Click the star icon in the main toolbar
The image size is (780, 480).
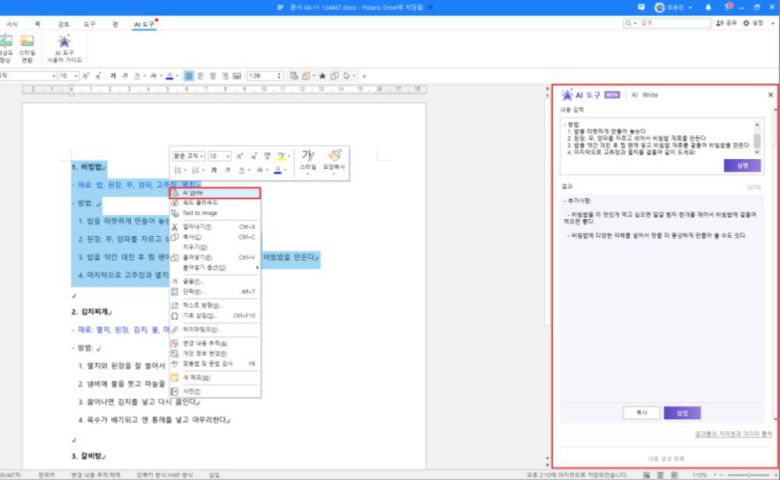pyautogui.click(x=322, y=76)
